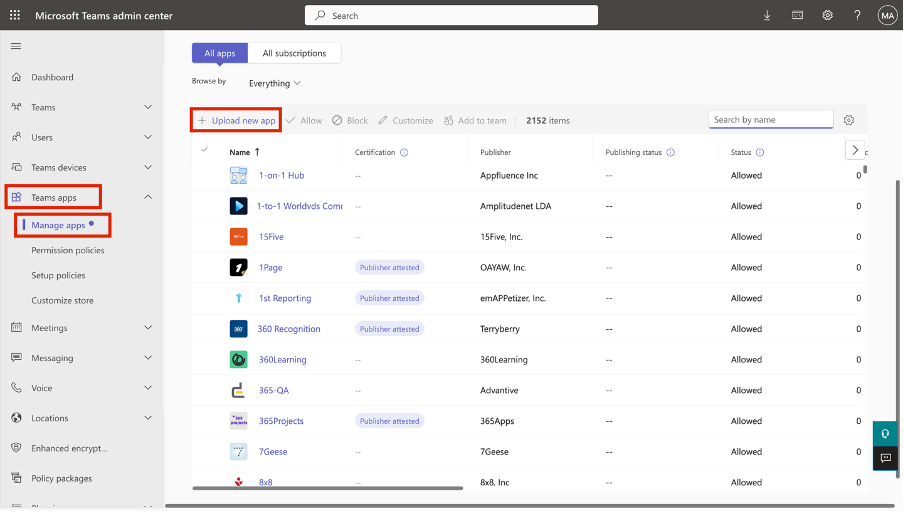Screen dimensions: 904x512
Task: Open Permission policies in sidebar
Action: [67, 250]
